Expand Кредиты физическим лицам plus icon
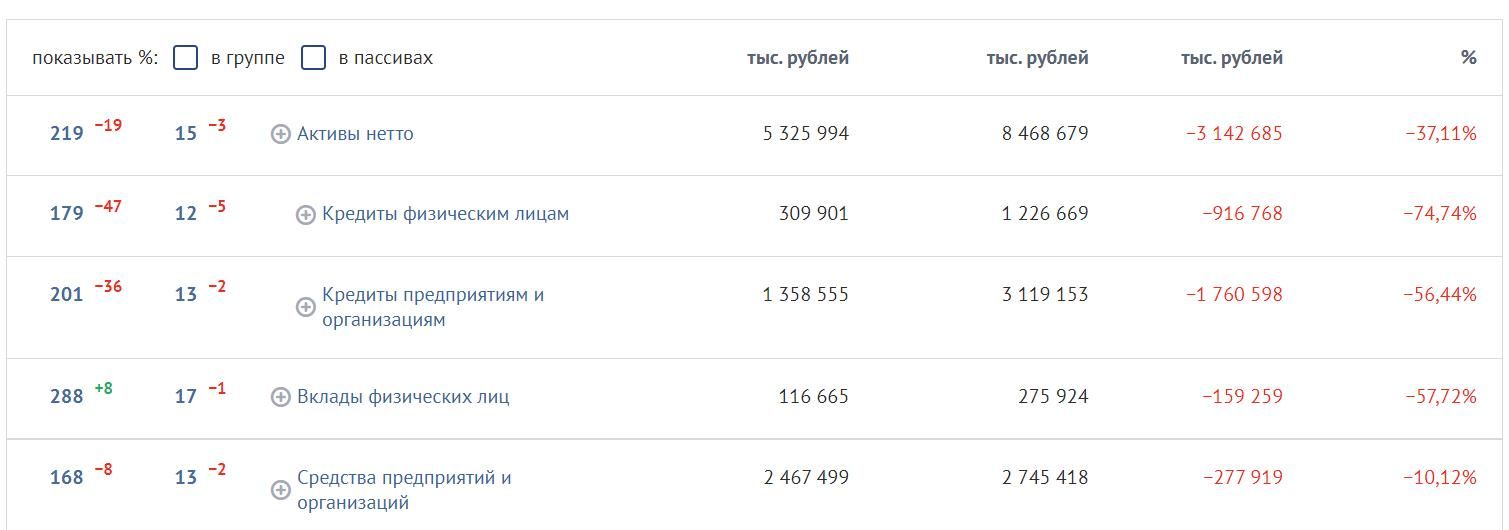The image size is (1509, 530). tap(306, 215)
